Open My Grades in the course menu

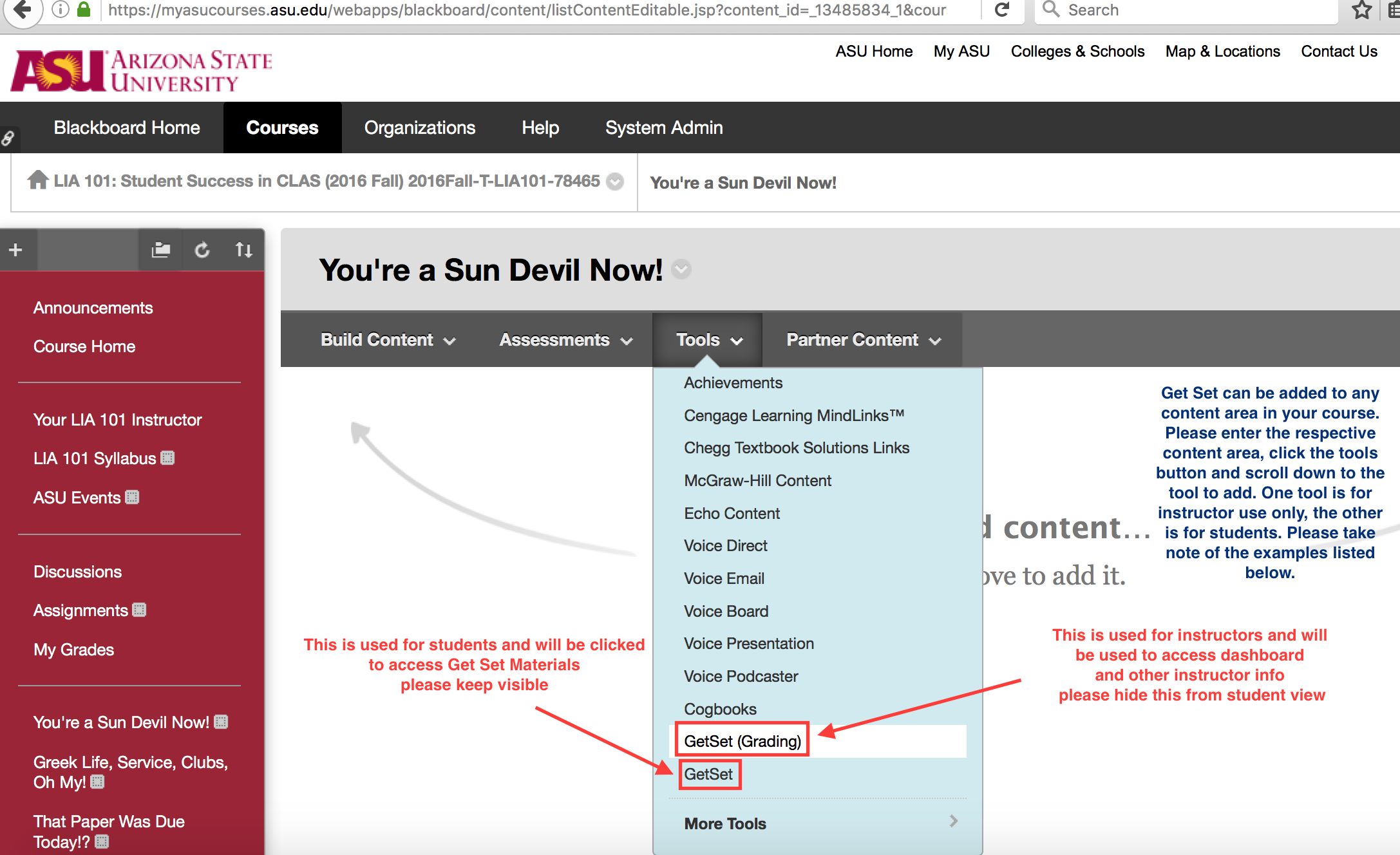[73, 650]
